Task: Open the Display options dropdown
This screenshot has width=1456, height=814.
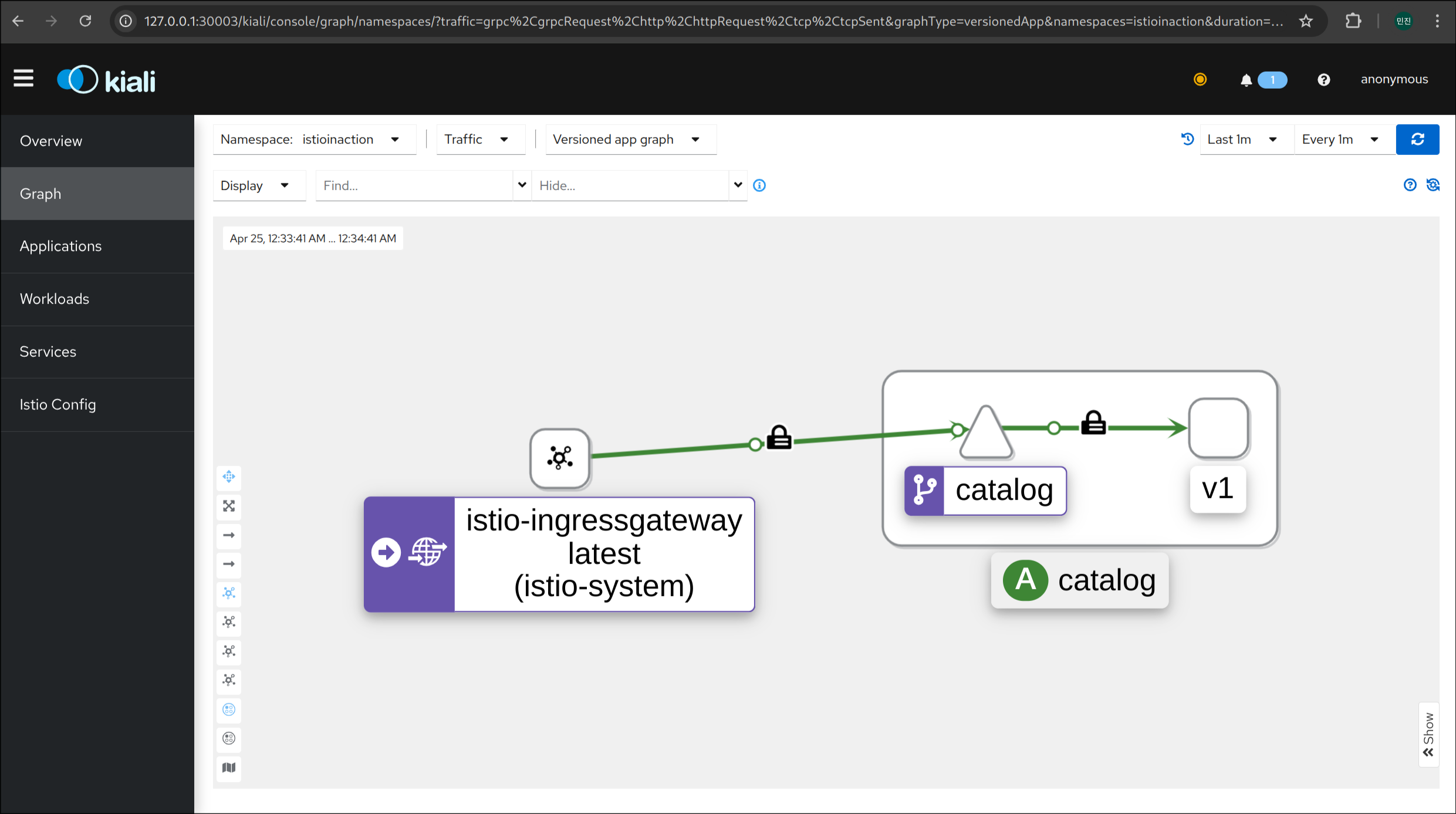Action: [259, 186]
